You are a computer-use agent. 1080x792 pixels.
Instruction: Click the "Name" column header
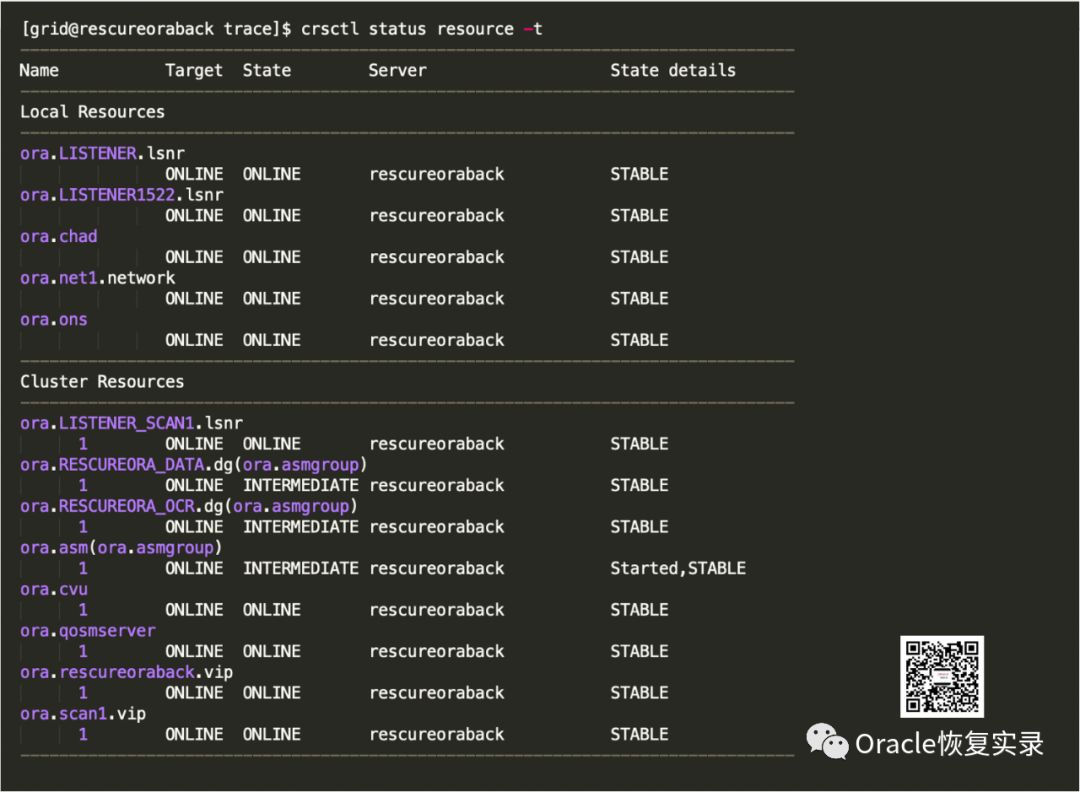point(39,70)
